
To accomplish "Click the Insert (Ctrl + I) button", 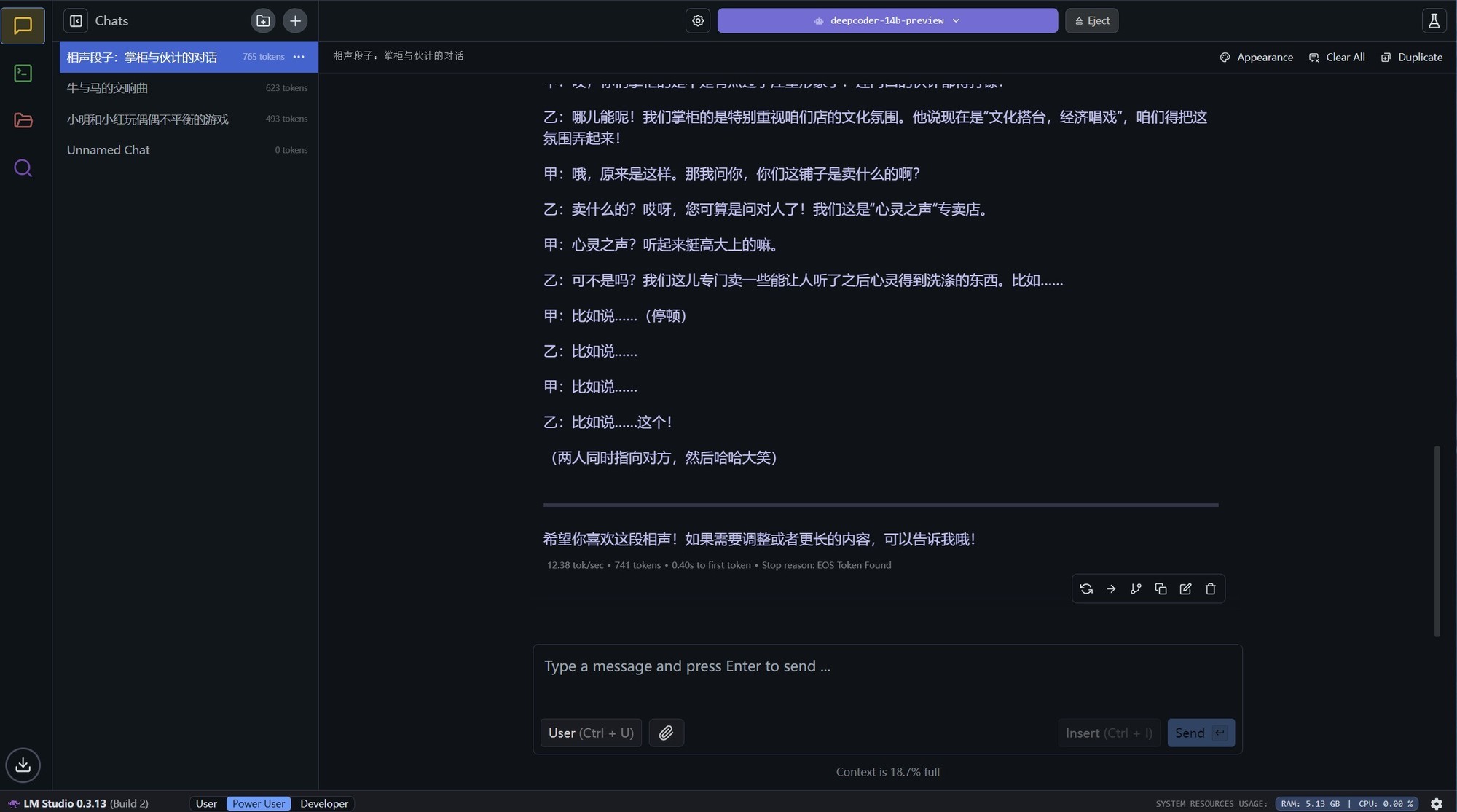I will [x=1109, y=733].
